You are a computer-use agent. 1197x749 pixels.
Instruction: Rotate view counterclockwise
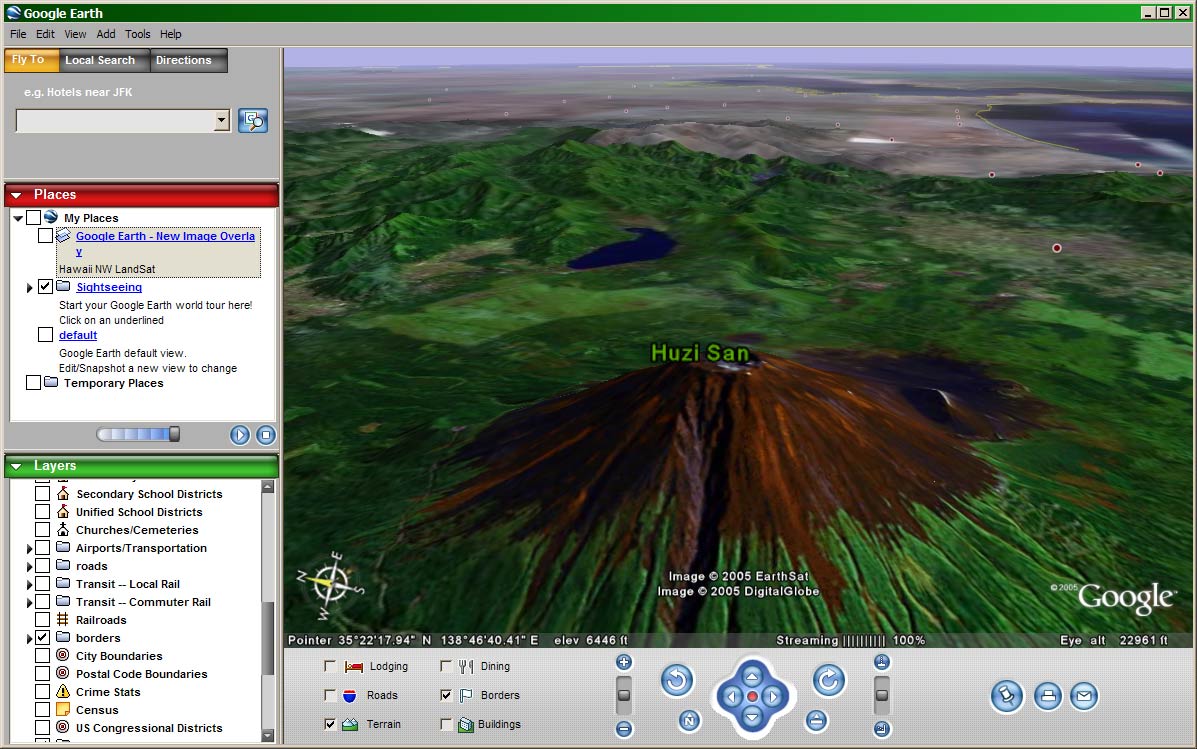[677, 680]
